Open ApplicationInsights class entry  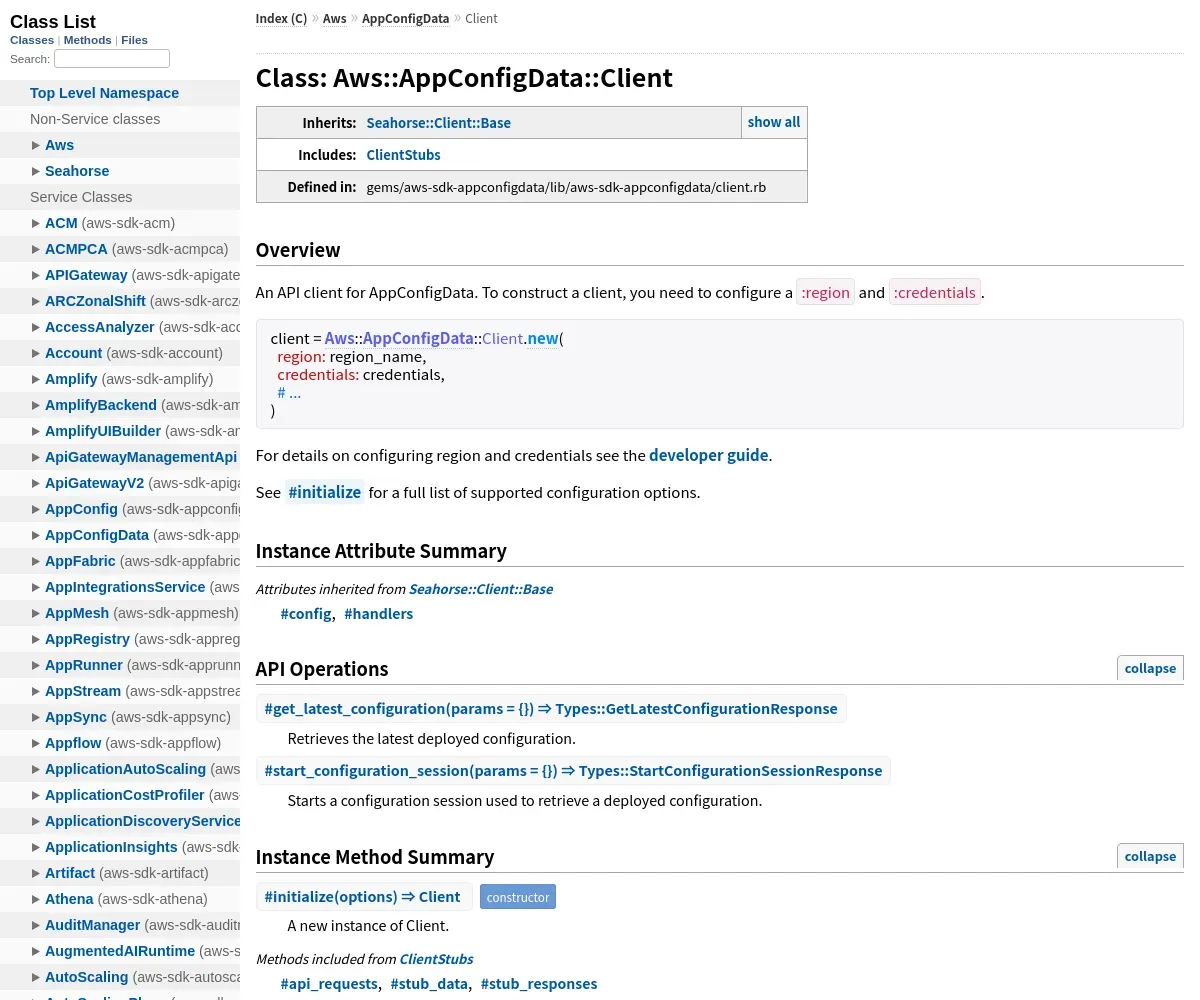pos(111,847)
